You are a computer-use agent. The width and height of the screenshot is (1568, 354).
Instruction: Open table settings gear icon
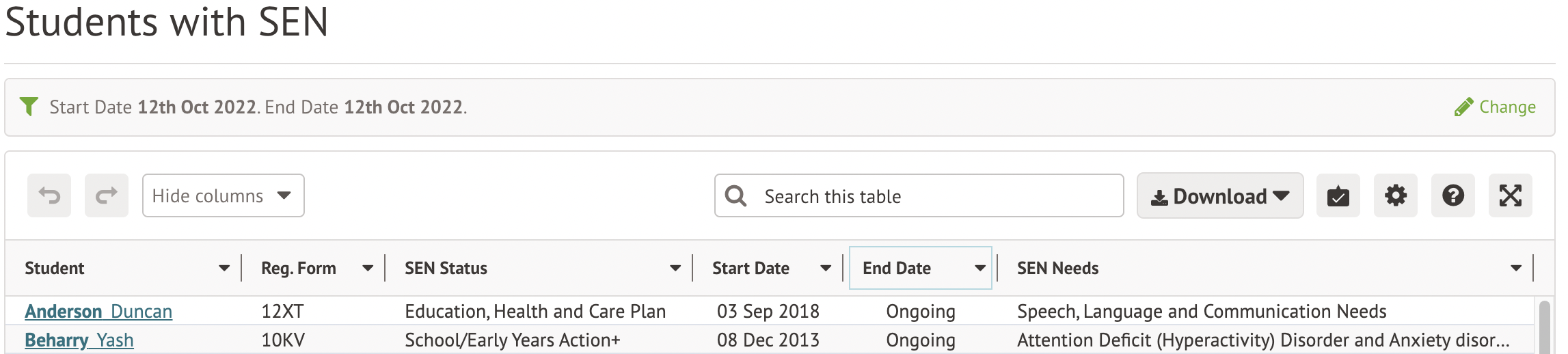[1395, 196]
